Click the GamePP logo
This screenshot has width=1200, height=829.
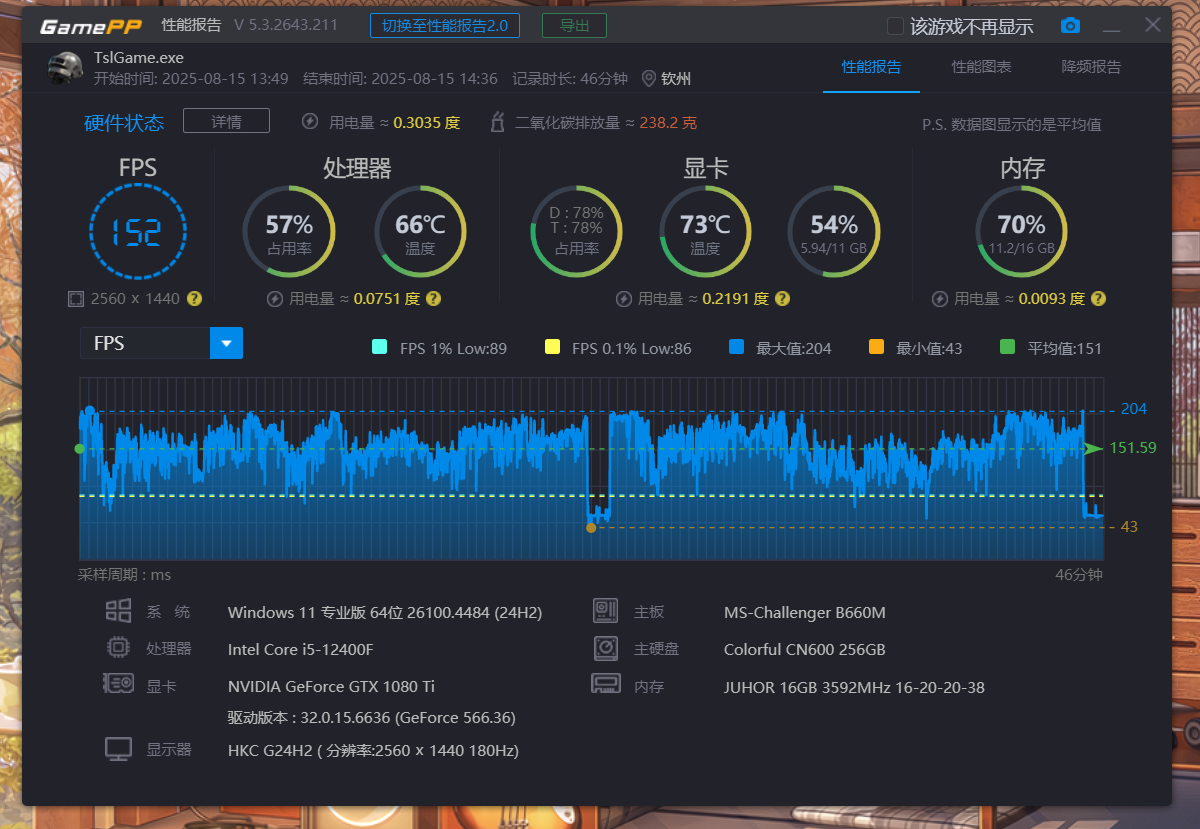click(91, 26)
